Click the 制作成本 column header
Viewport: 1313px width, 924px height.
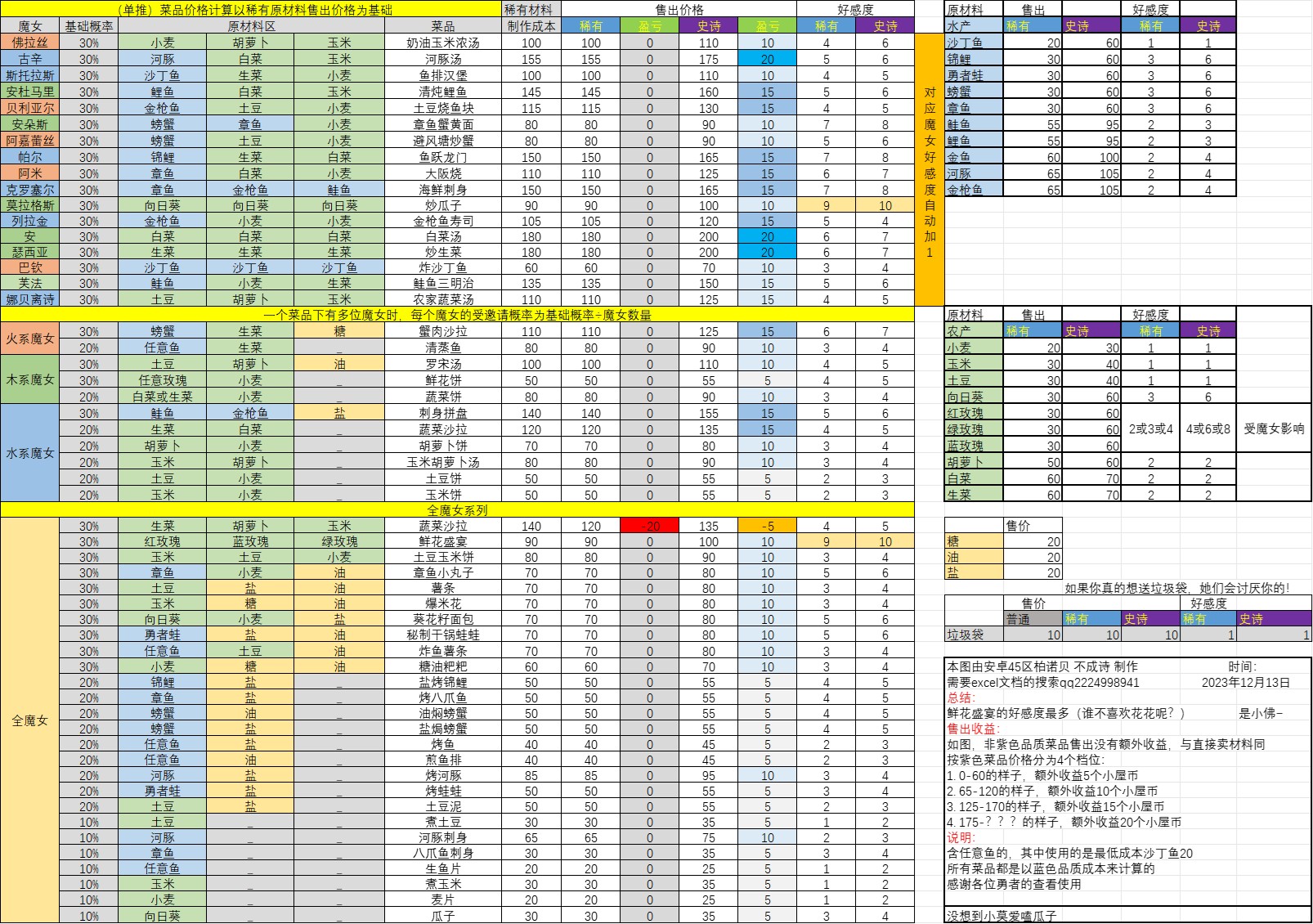coord(531,26)
